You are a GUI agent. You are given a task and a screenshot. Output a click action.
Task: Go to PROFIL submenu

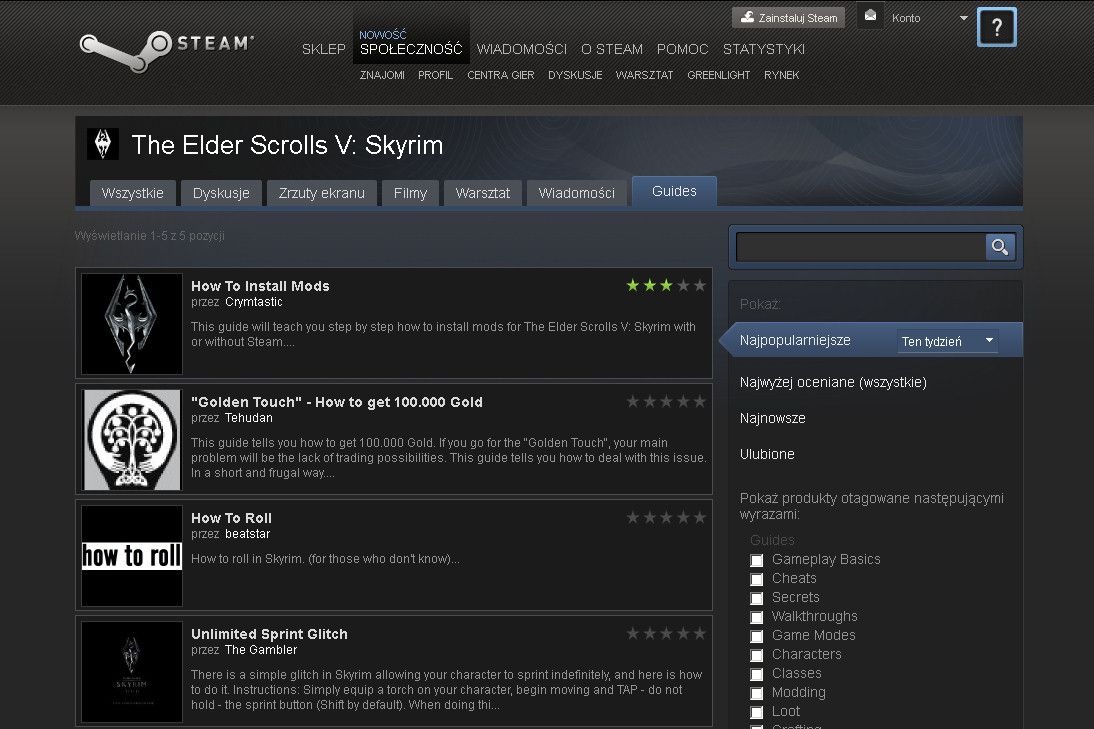435,75
